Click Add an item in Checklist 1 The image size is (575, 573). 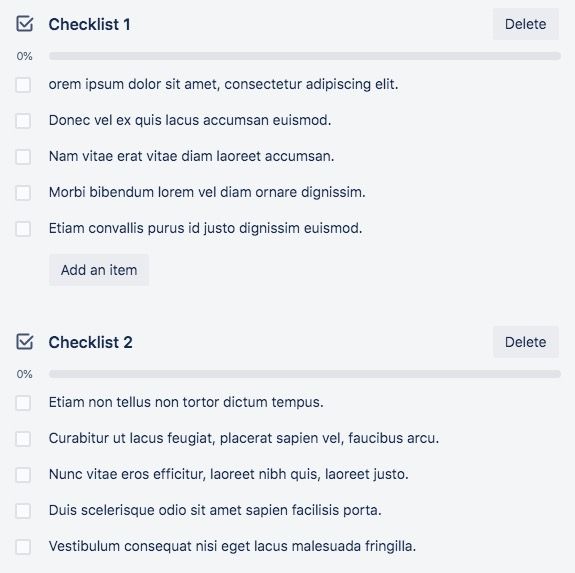pyautogui.click(x=99, y=270)
